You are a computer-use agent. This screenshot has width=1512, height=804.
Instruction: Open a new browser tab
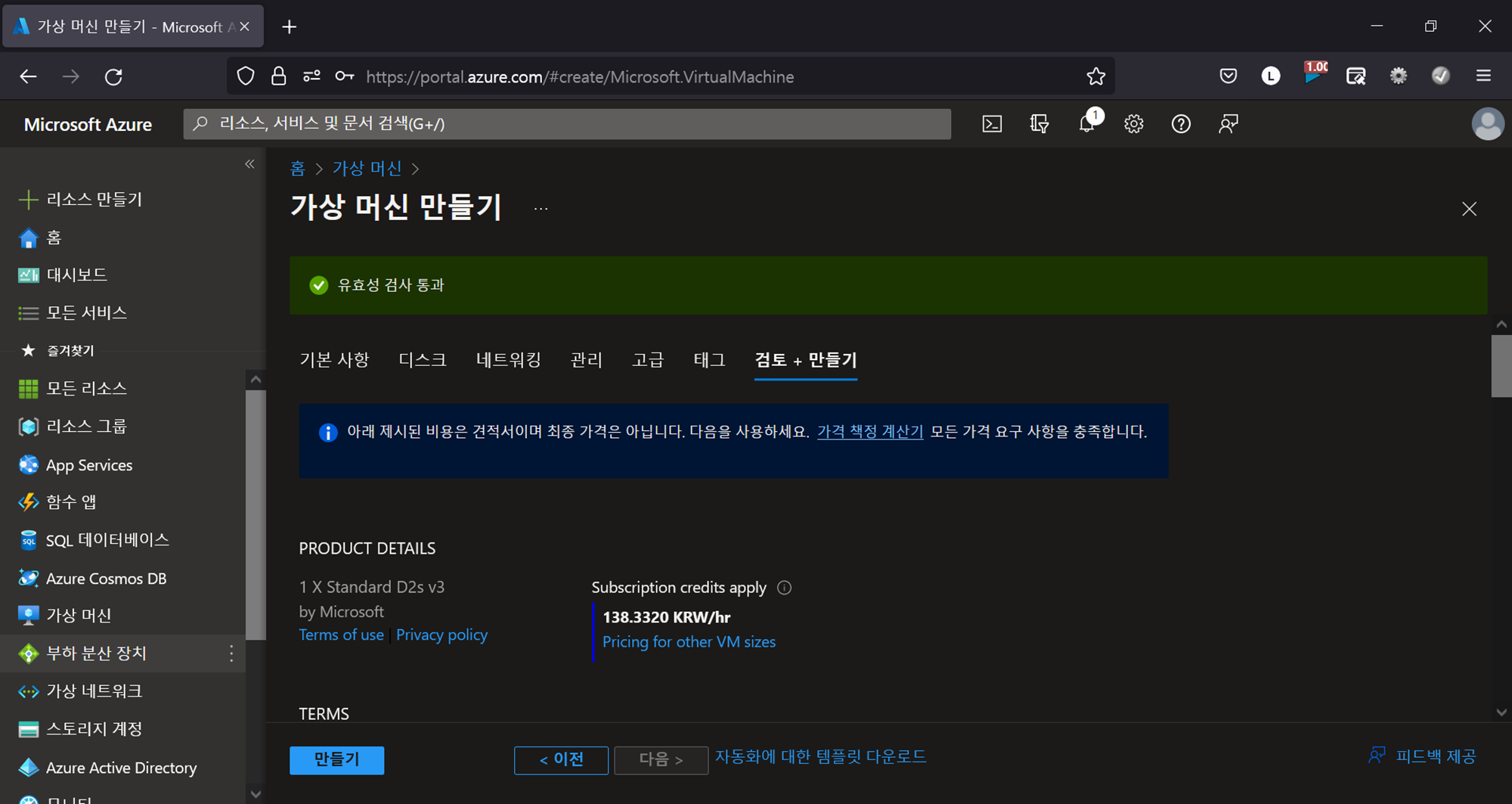point(289,27)
